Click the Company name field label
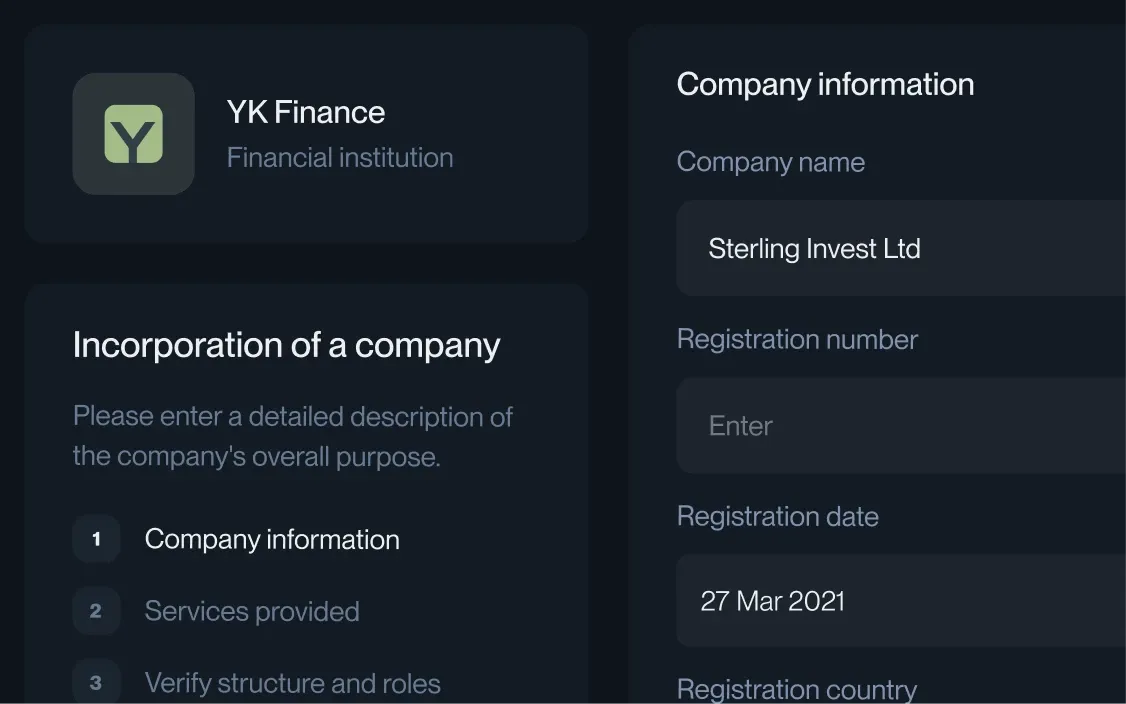This screenshot has height=704, width=1126. point(770,162)
